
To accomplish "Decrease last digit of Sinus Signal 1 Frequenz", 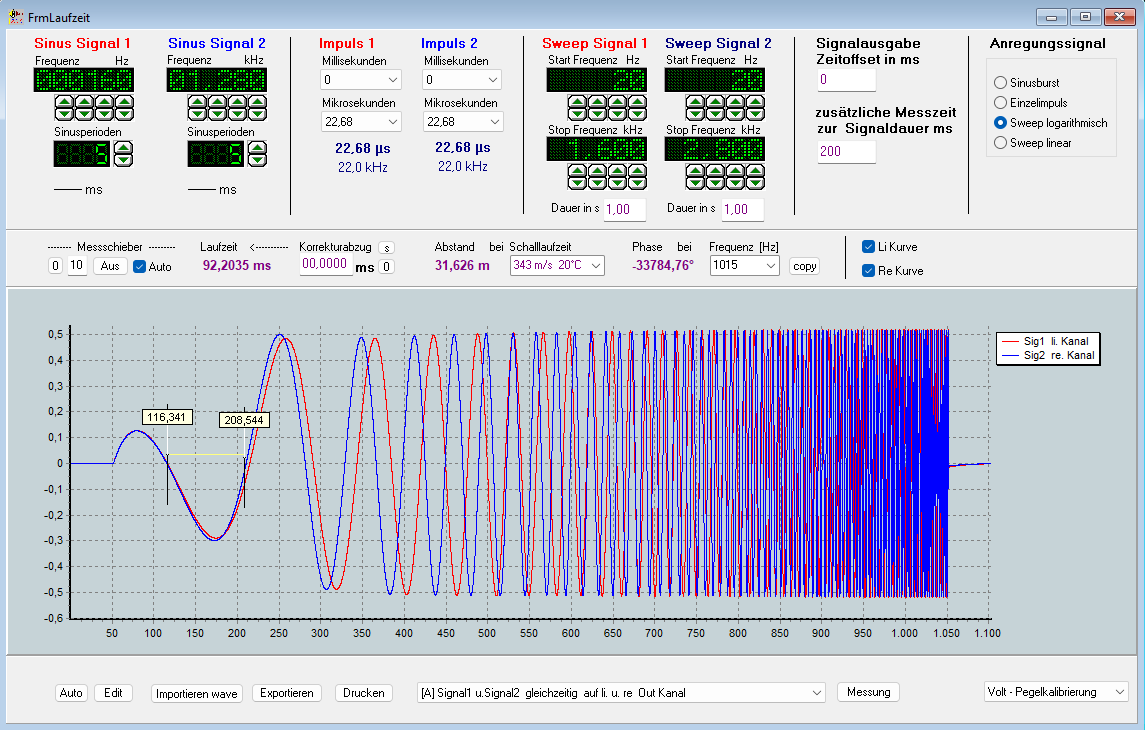I will (125, 114).
